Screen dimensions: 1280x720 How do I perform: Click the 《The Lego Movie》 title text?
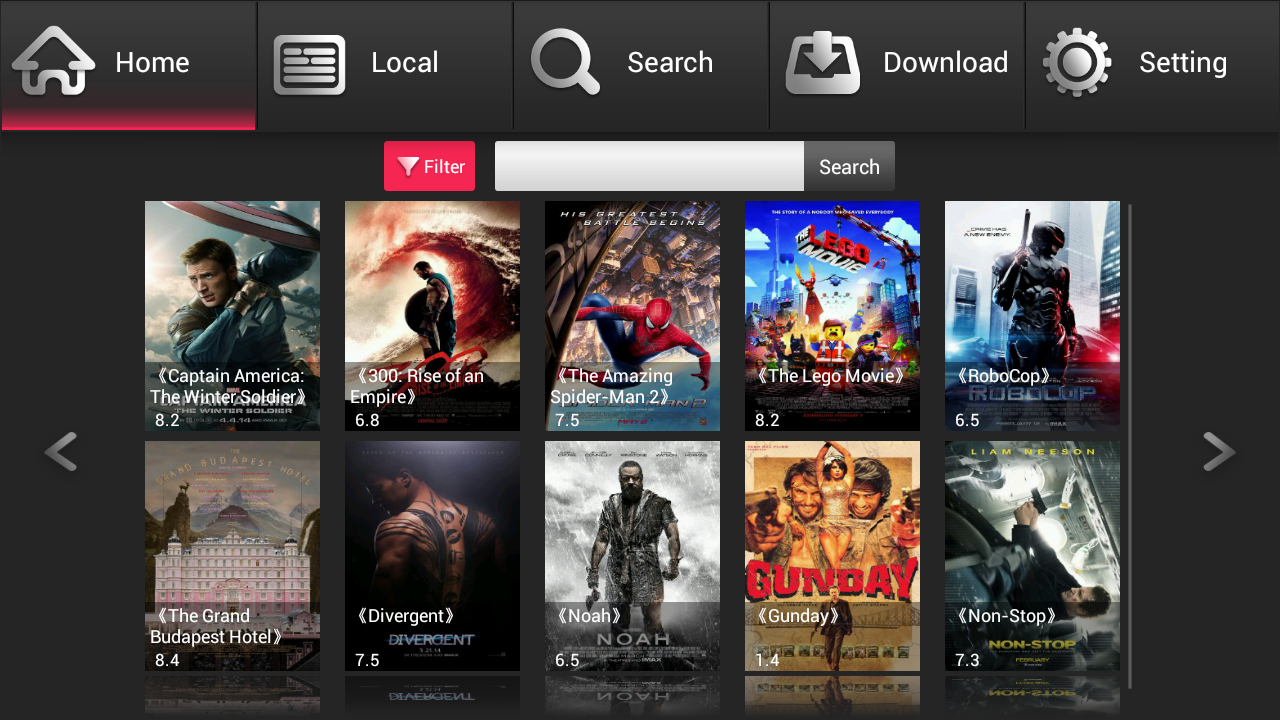click(830, 376)
